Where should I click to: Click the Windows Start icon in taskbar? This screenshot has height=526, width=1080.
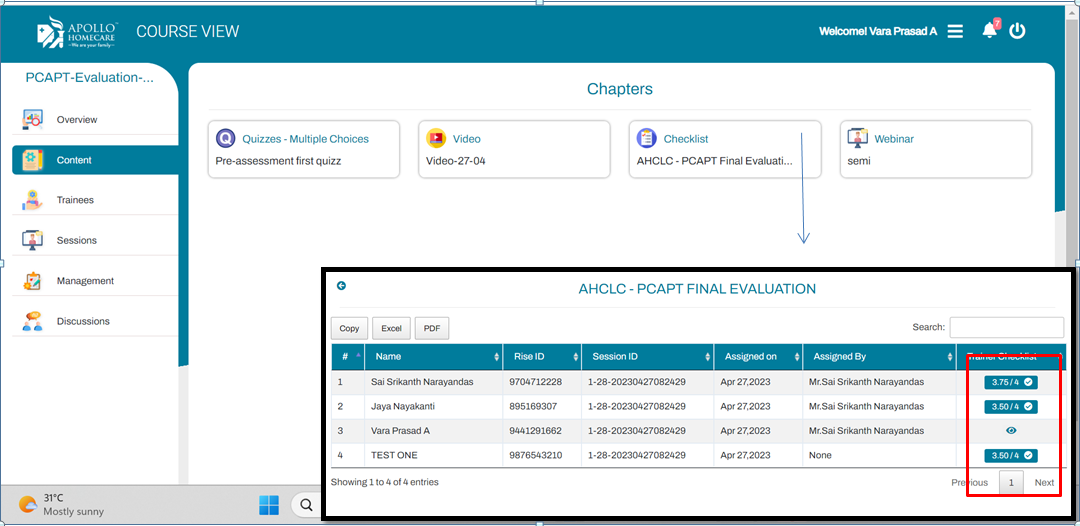pos(269,505)
